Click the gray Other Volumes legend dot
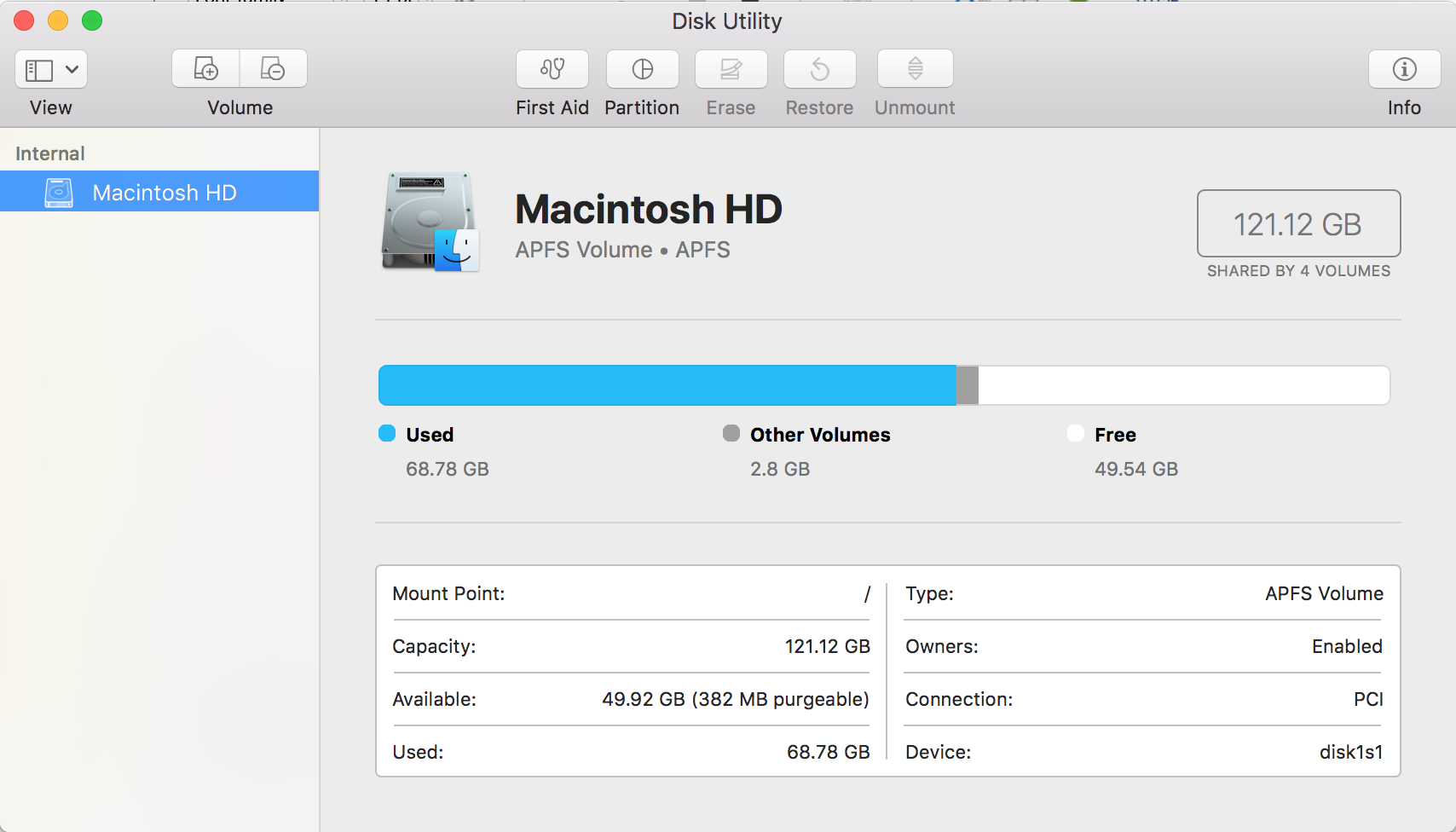The image size is (1456, 832). pyautogui.click(x=731, y=434)
